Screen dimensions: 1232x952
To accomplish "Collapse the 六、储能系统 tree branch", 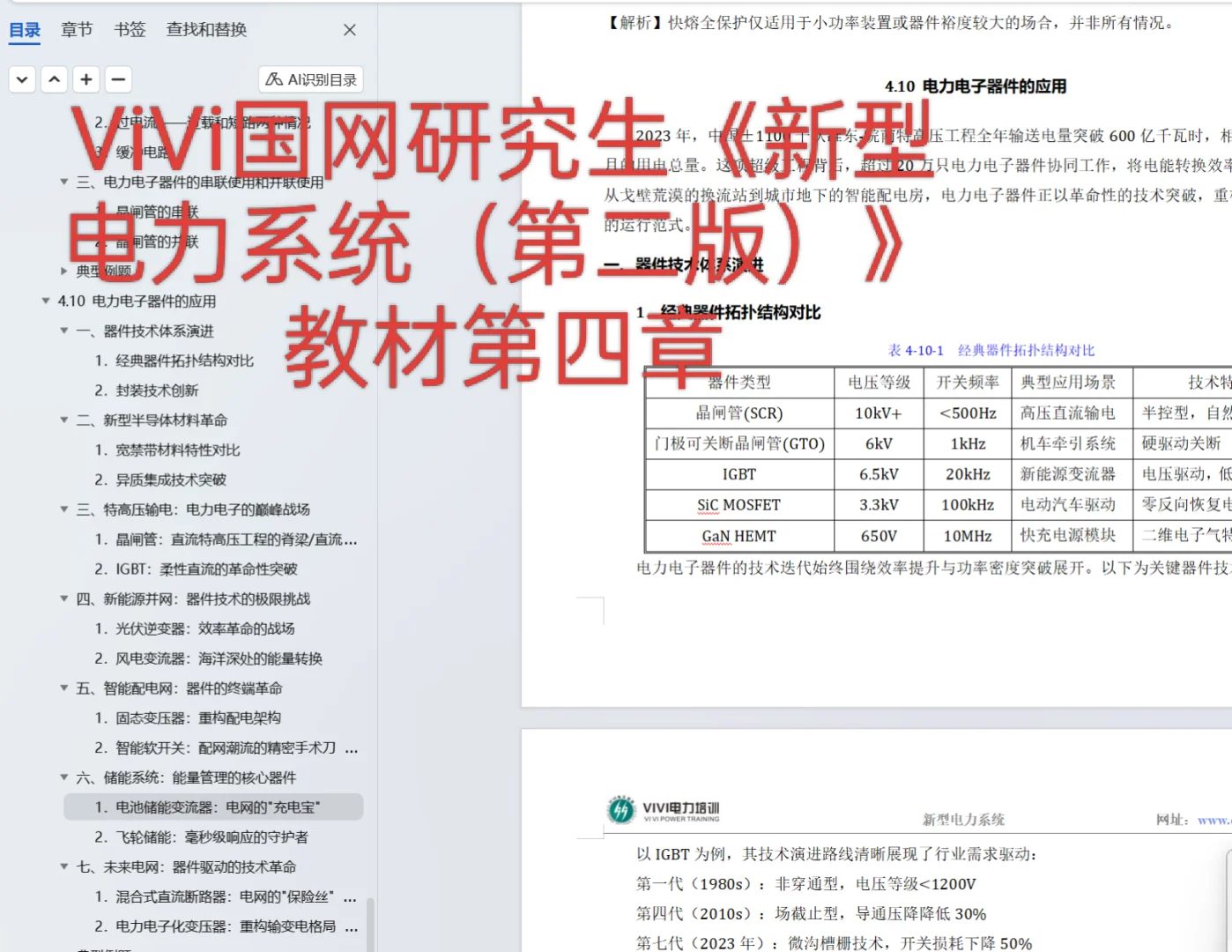I will [x=63, y=777].
